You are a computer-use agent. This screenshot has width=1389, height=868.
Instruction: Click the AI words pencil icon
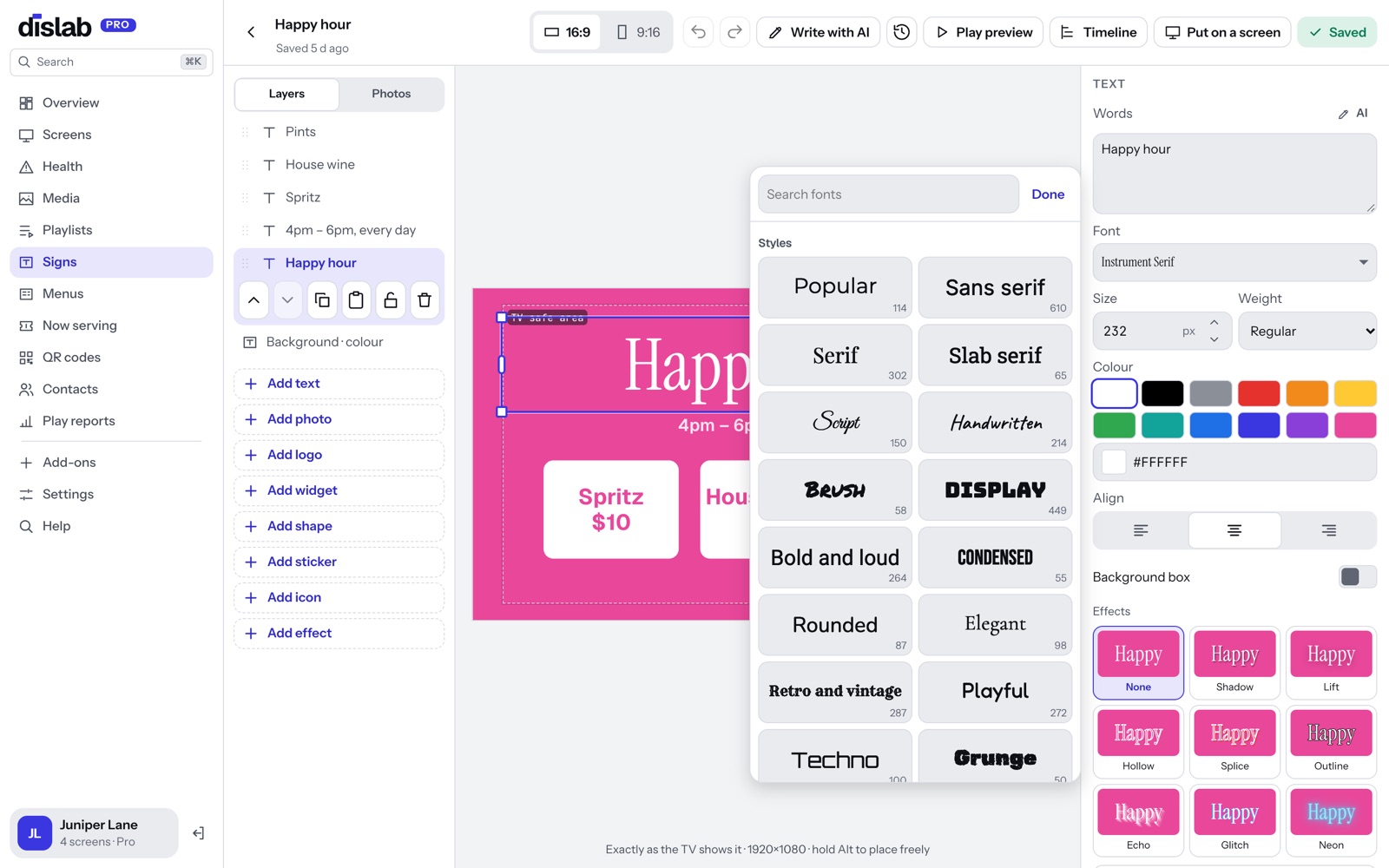coord(1353,114)
